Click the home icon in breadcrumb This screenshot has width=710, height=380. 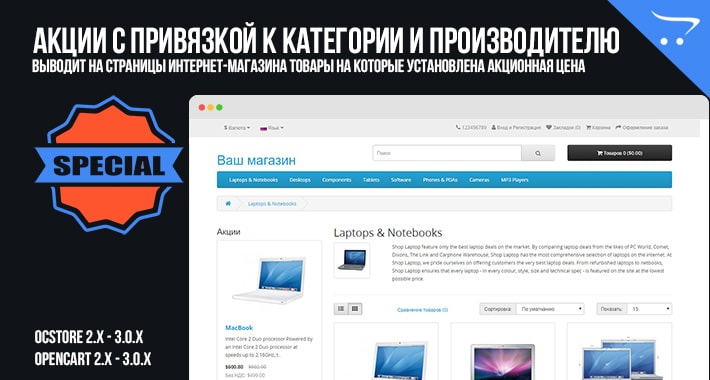[x=228, y=204]
